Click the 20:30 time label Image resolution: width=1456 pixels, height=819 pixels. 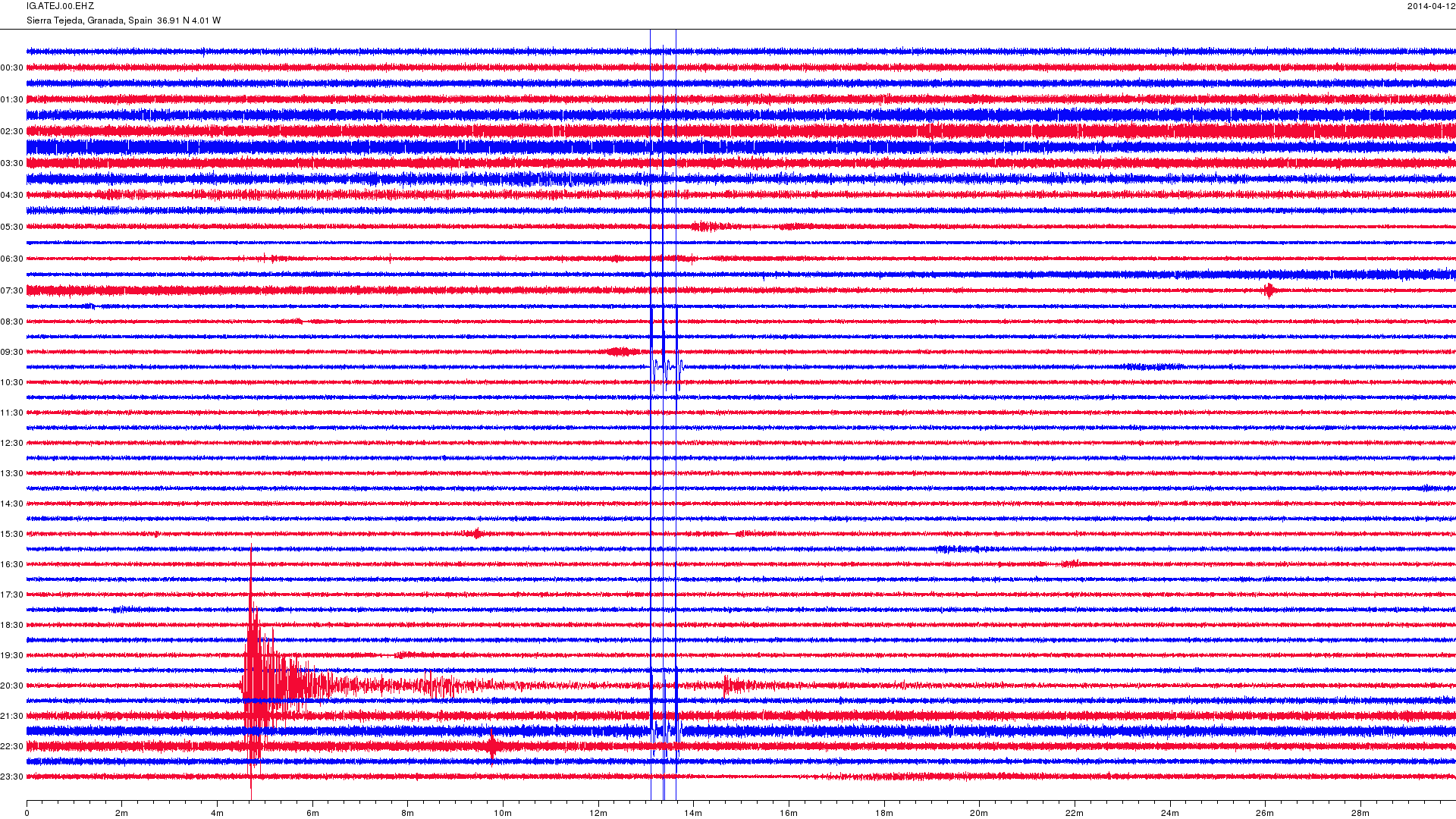coord(11,686)
